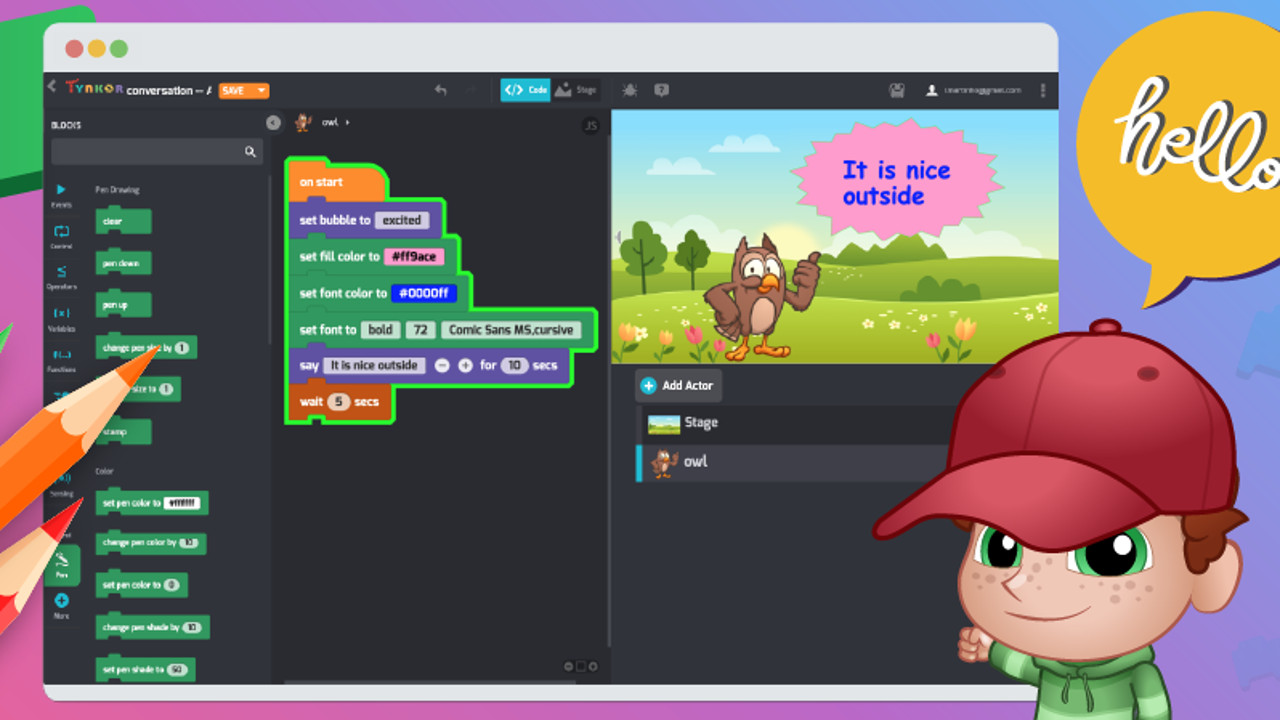Open the Comic Sans MS font dropdown
This screenshot has height=720, width=1280.
pyautogui.click(x=511, y=330)
